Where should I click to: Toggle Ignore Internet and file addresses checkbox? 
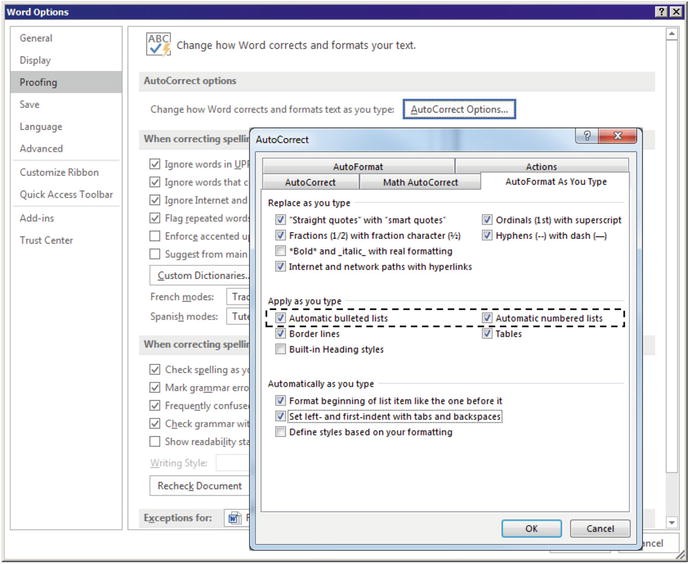(x=154, y=200)
